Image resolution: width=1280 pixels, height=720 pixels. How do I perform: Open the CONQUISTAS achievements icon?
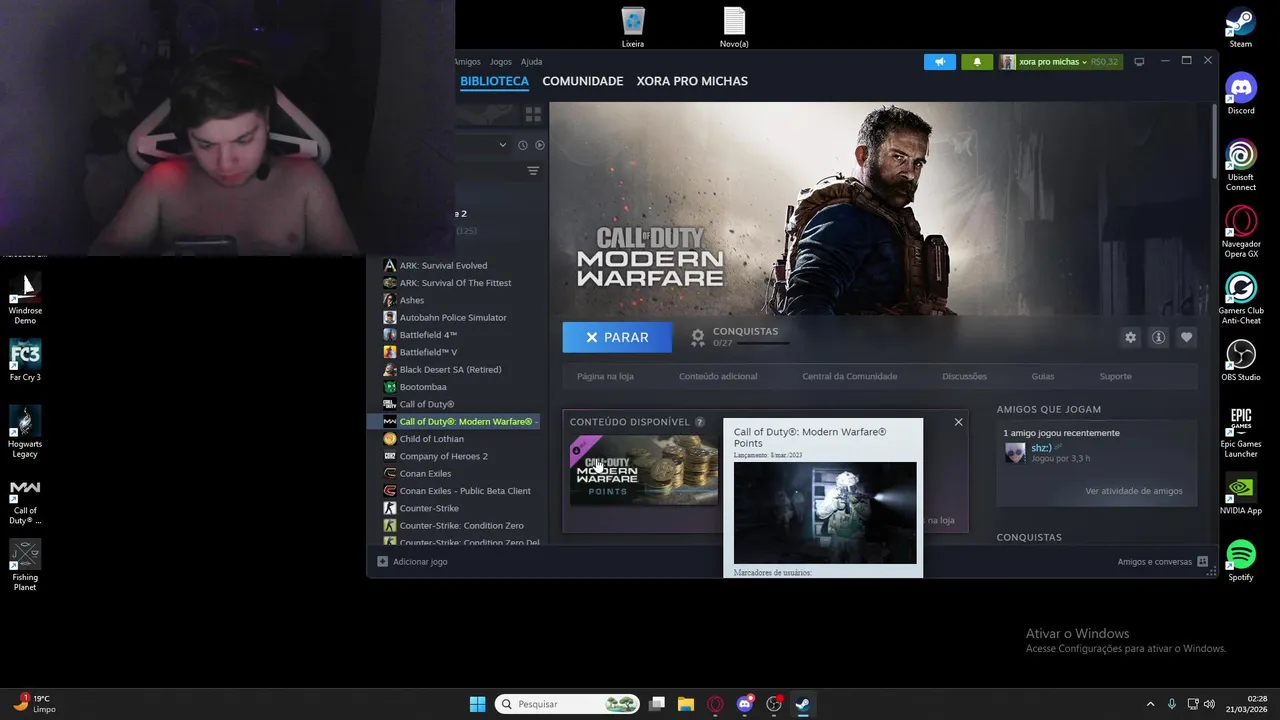coord(698,338)
